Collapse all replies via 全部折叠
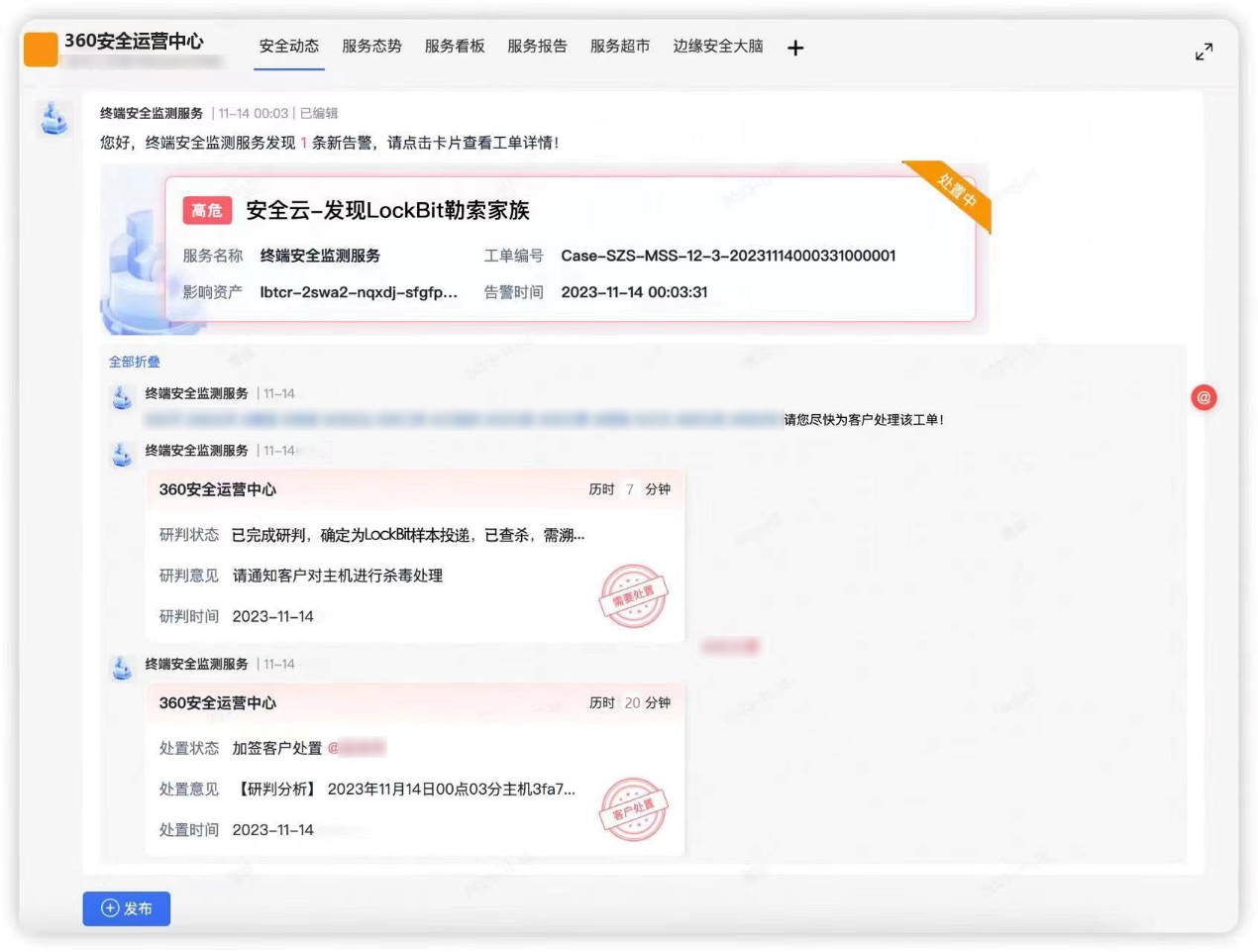This screenshot has height=952, width=1258. pyautogui.click(x=135, y=362)
